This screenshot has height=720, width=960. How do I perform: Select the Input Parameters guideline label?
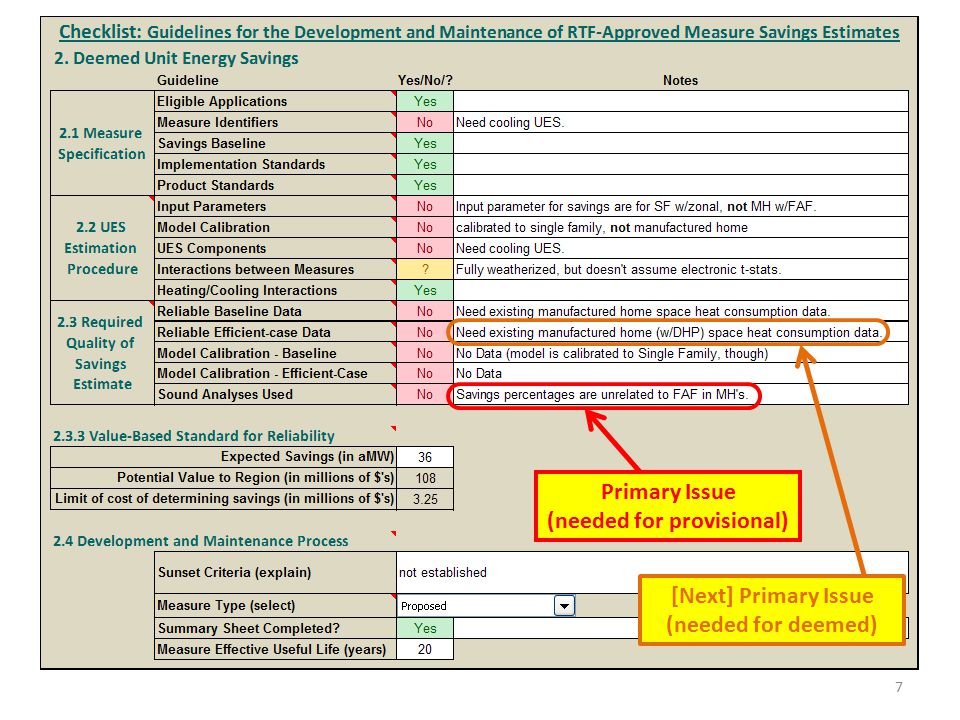275,206
